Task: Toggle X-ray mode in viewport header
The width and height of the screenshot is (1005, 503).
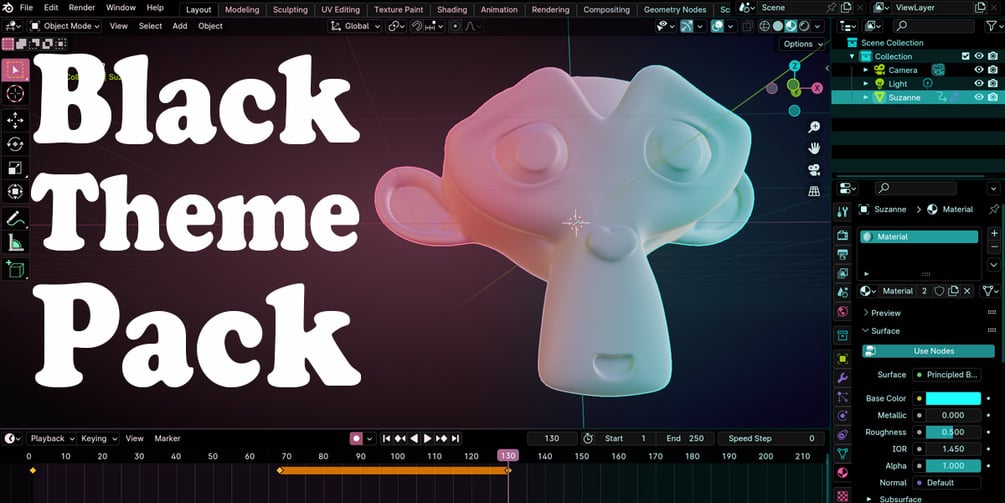Action: click(x=747, y=26)
